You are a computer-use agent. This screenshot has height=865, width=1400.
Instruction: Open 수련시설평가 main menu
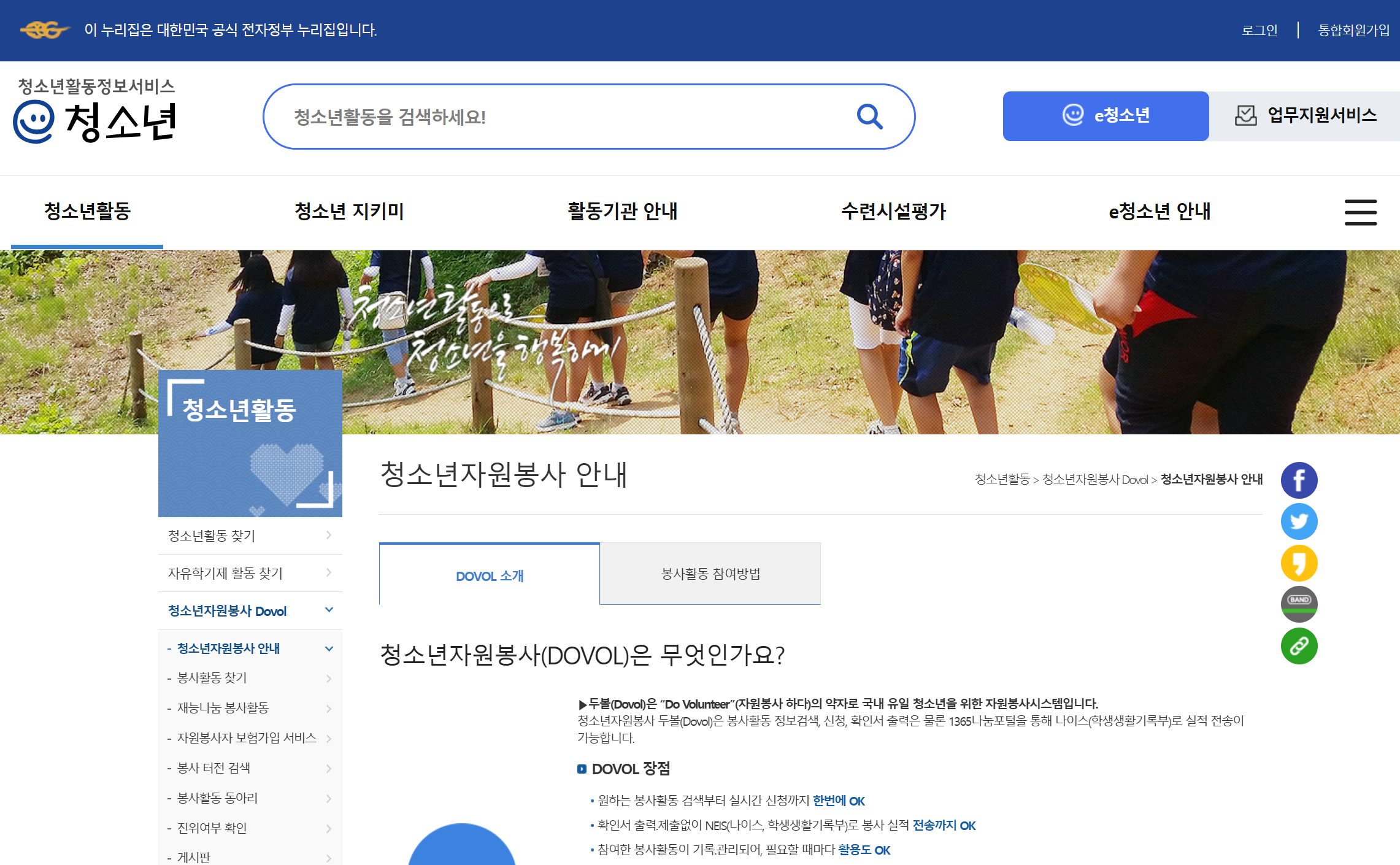tap(893, 212)
